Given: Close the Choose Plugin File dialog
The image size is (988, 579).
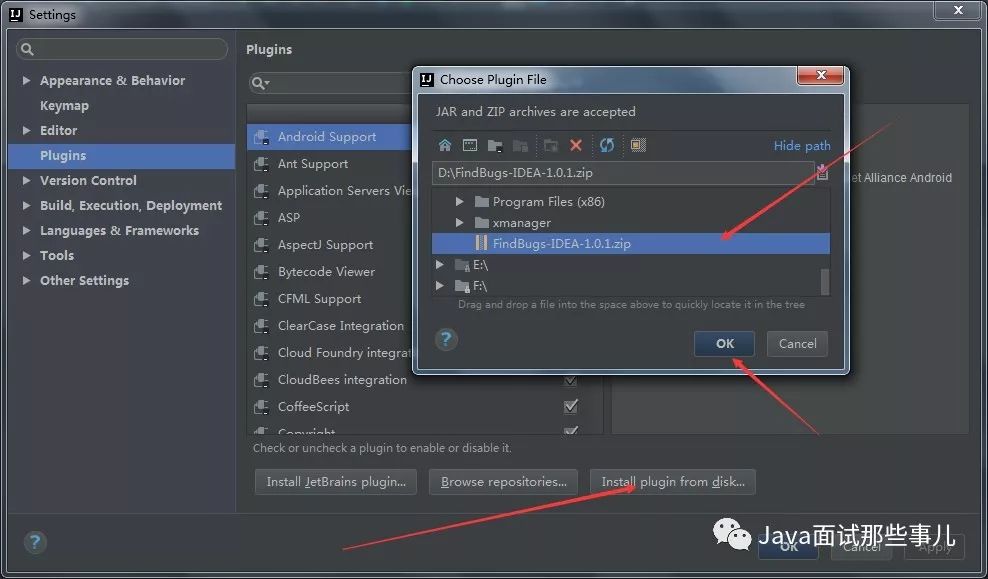Looking at the screenshot, I should (820, 75).
